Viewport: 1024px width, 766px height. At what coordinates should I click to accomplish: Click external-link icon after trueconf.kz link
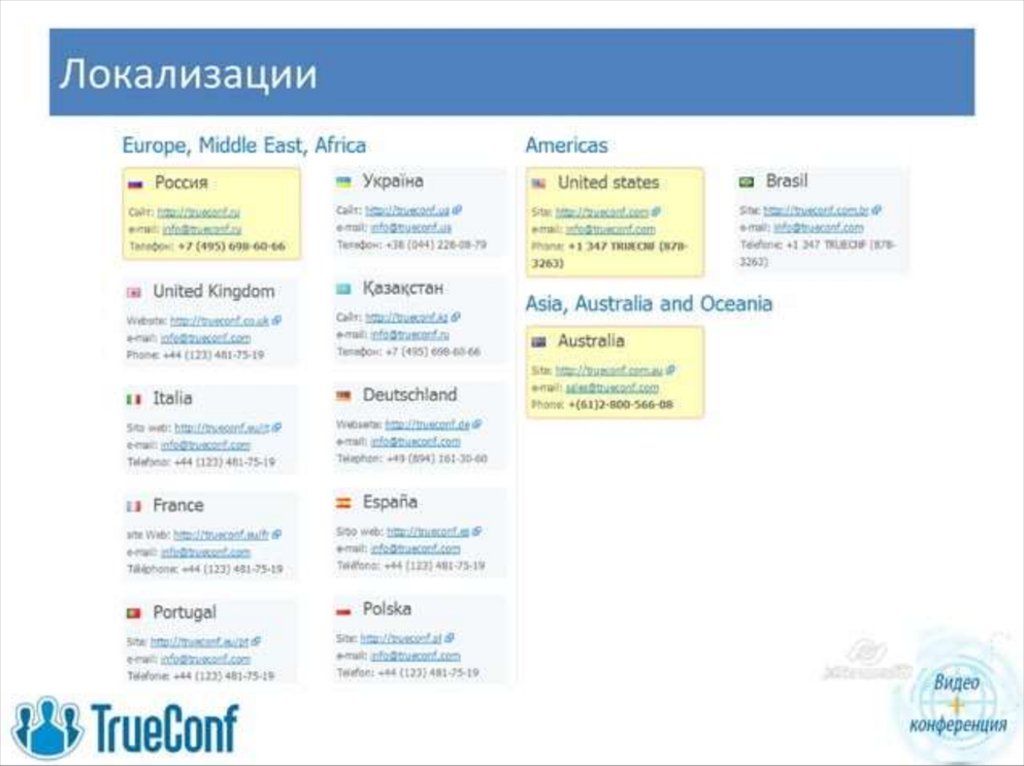(456, 317)
